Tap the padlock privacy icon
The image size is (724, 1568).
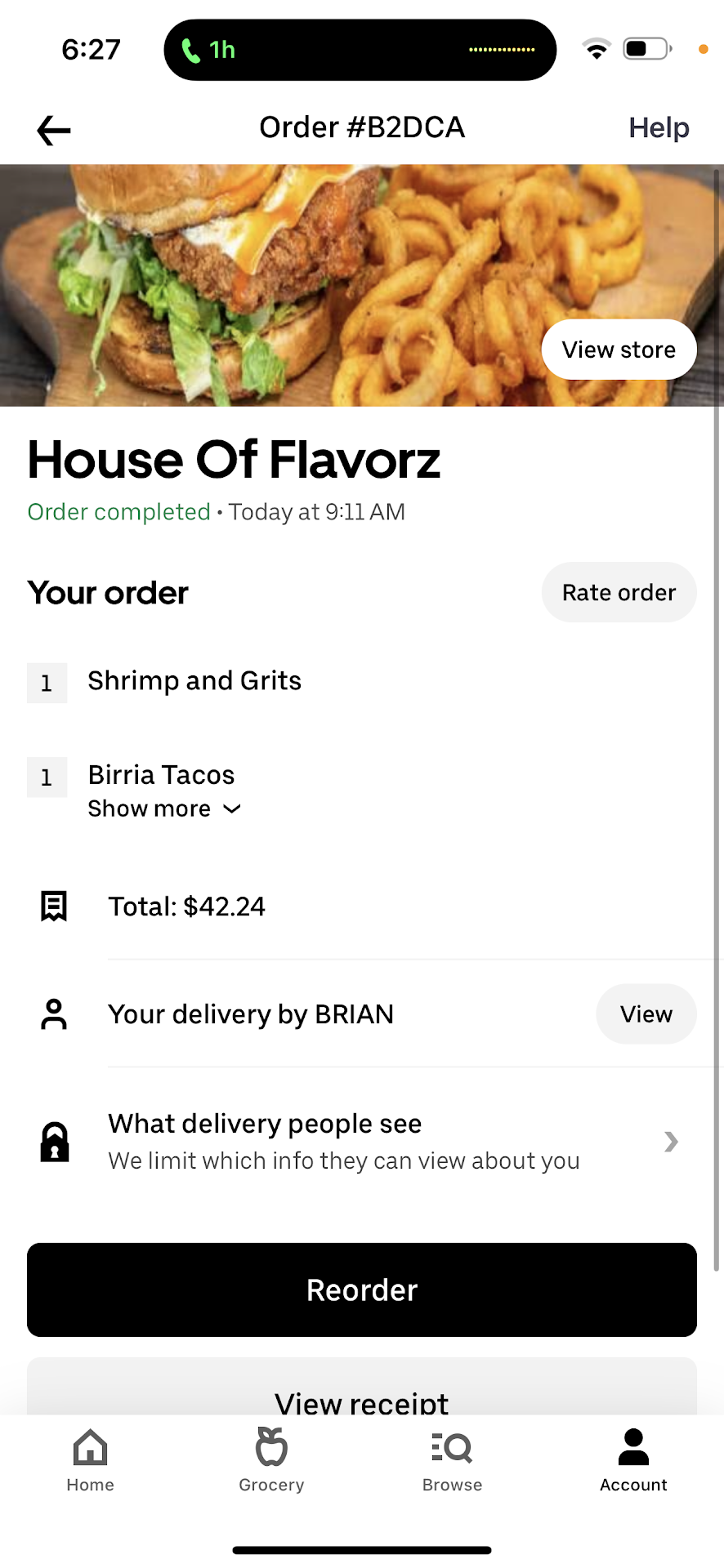tap(55, 1142)
